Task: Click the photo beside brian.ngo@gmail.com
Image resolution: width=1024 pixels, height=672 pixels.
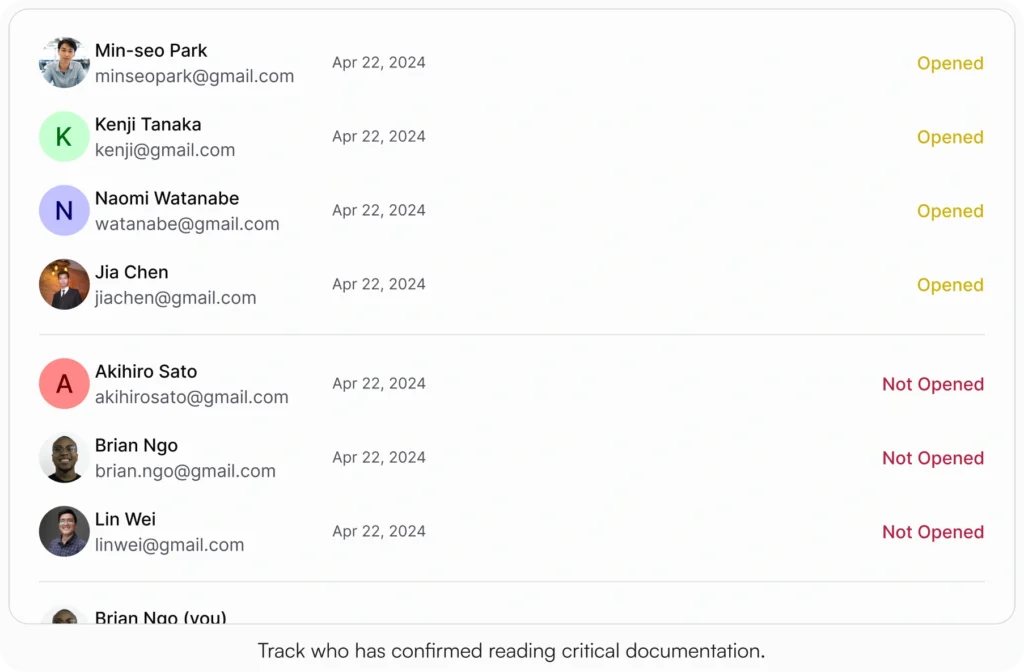Action: [x=64, y=457]
